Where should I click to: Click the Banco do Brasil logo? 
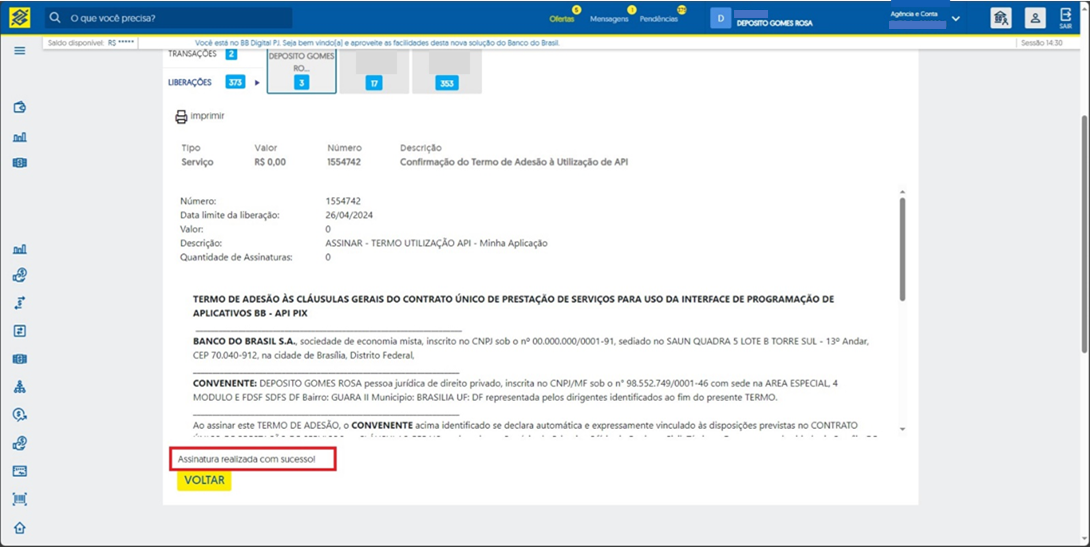coord(19,17)
